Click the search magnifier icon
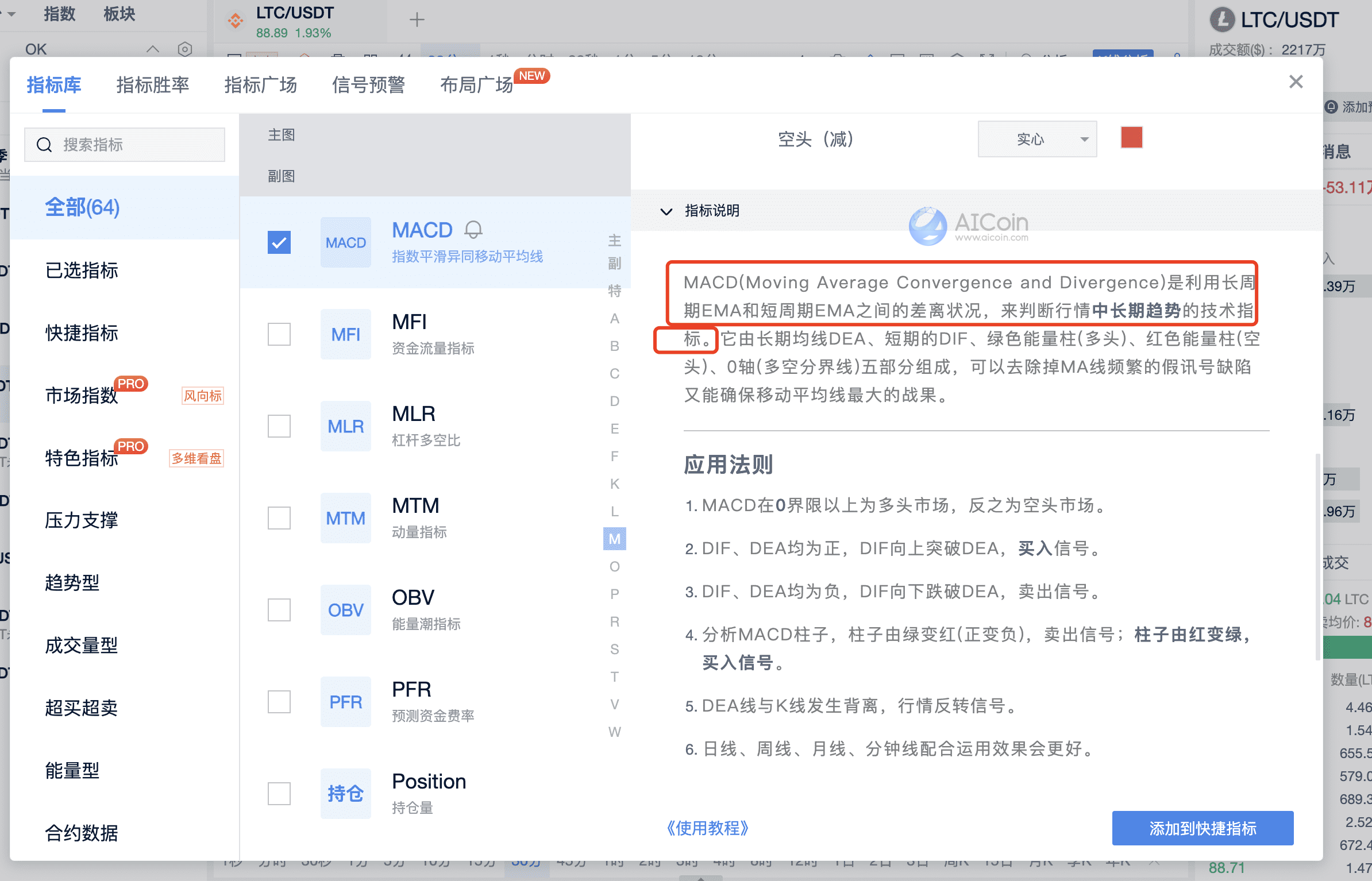 click(44, 145)
